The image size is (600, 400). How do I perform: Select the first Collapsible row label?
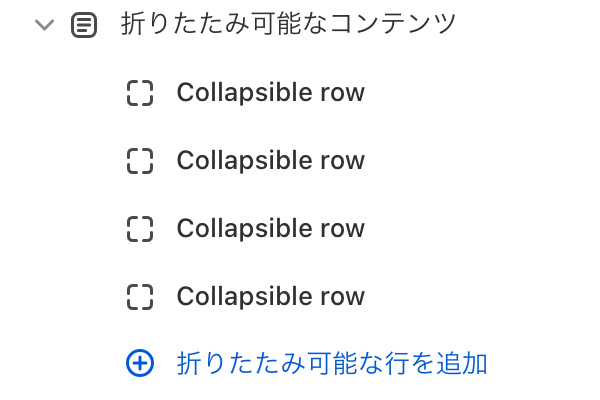[270, 93]
